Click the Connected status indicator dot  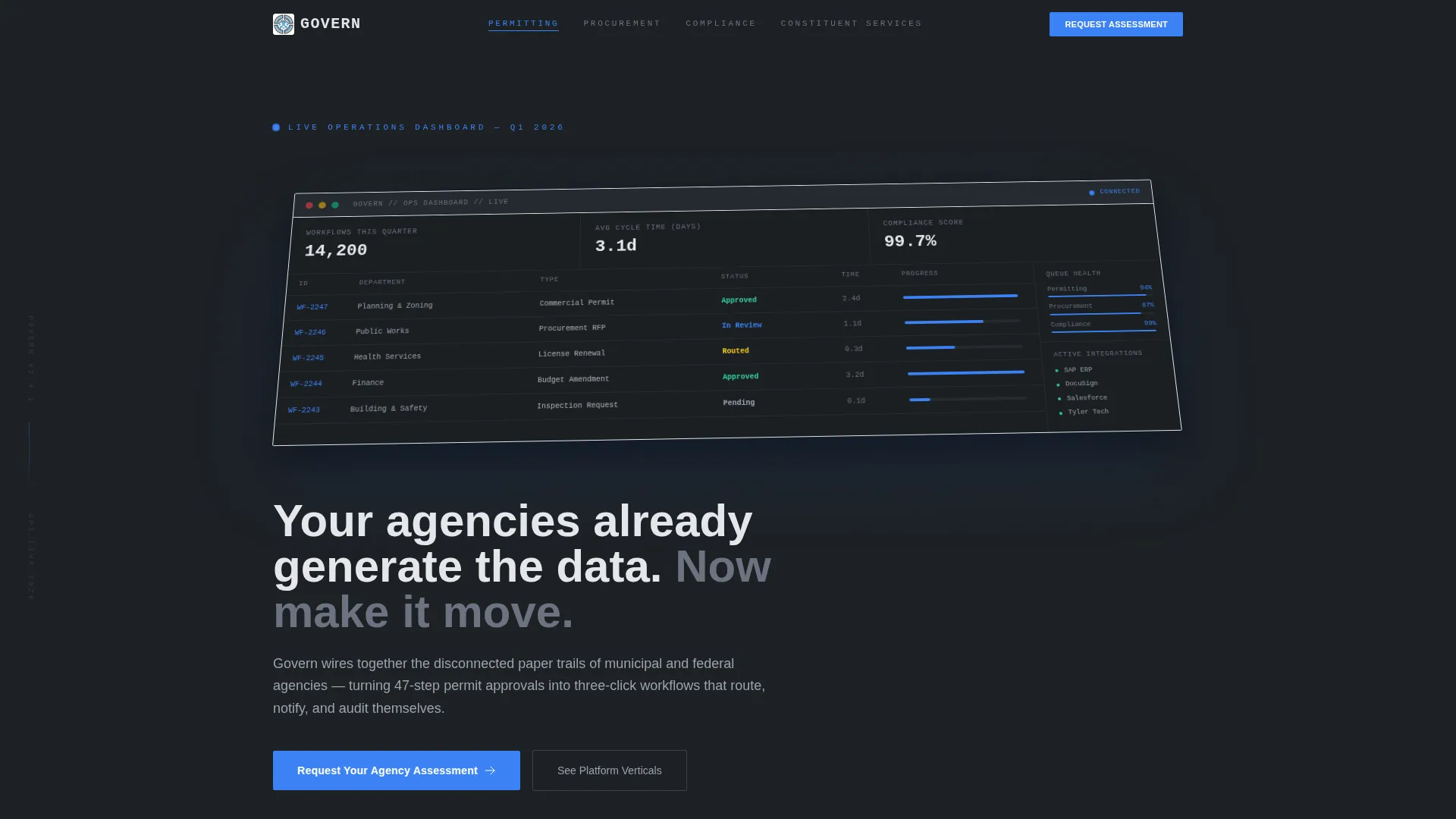point(1092,193)
